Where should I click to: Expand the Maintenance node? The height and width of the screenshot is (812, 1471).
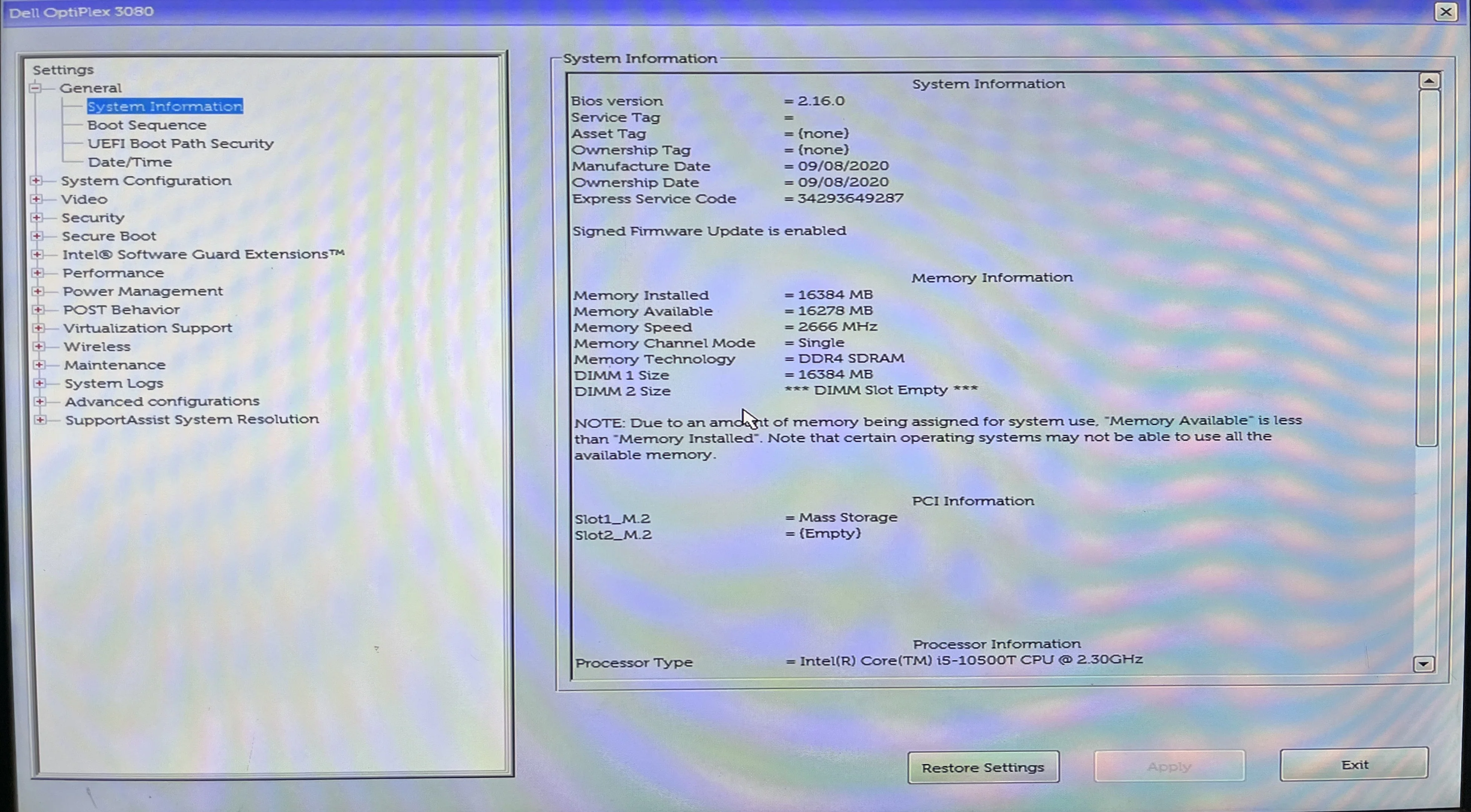pos(39,364)
